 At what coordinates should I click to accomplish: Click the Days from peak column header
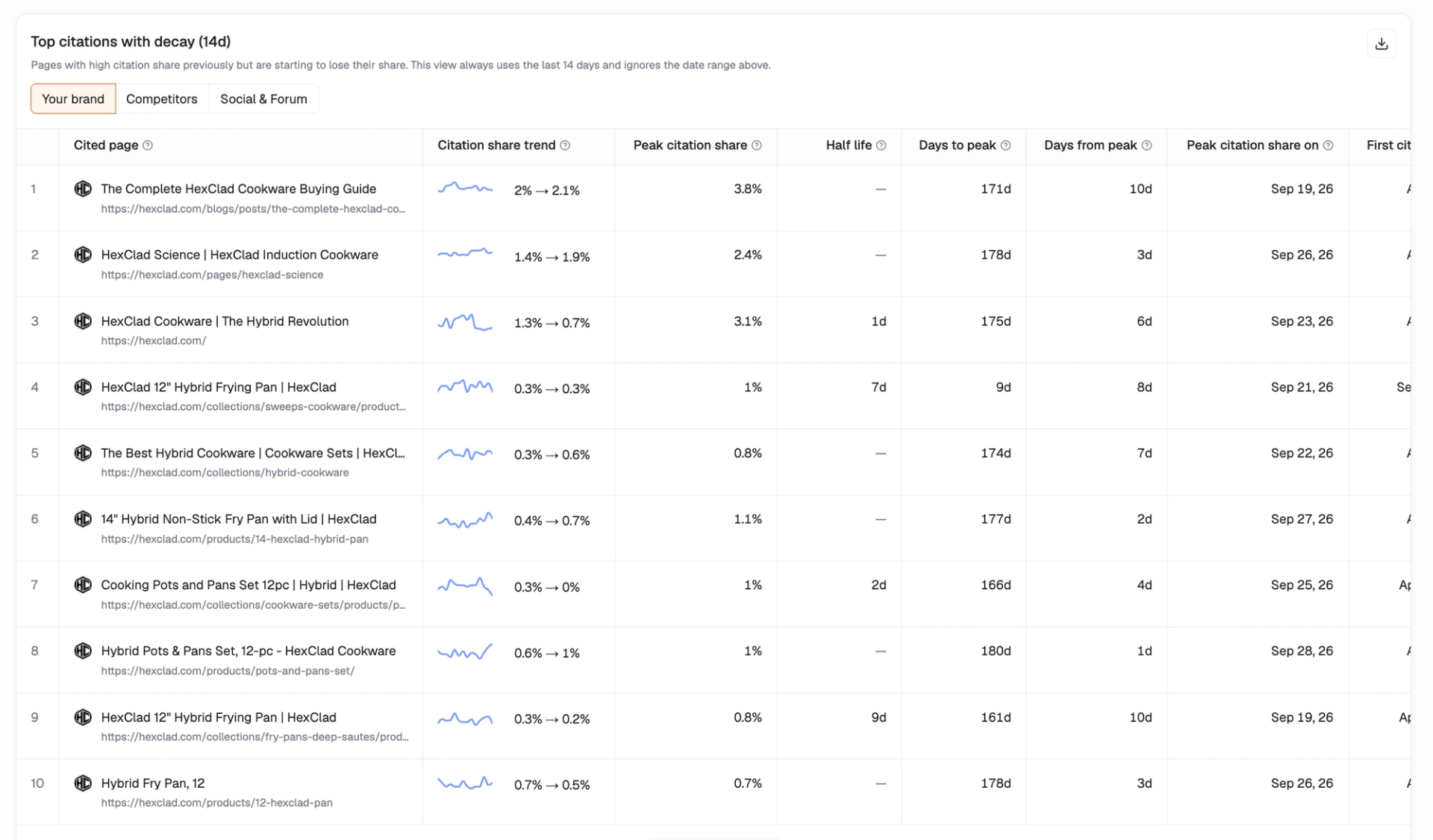tap(1090, 145)
